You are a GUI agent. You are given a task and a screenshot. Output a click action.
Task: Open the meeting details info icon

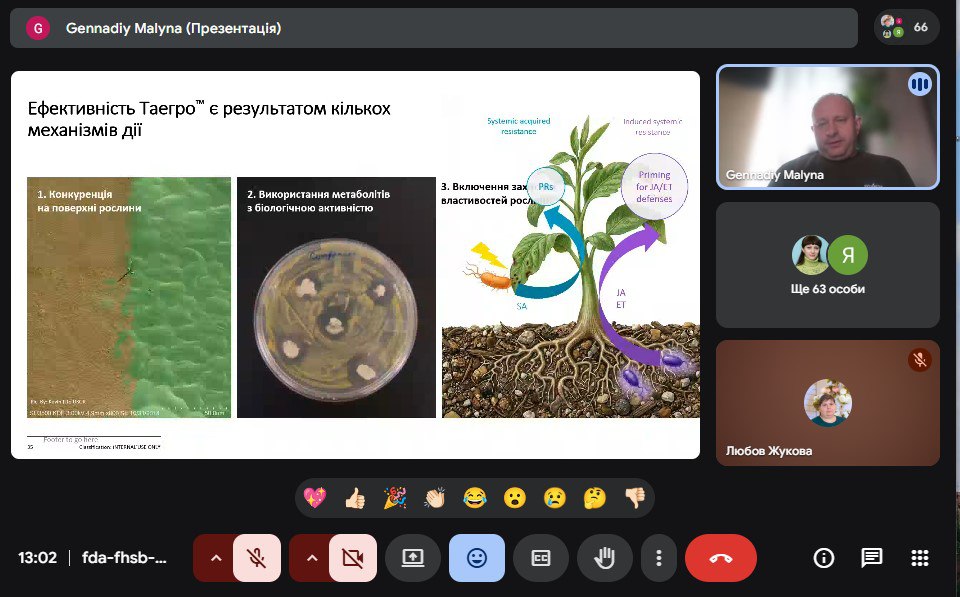(x=824, y=558)
